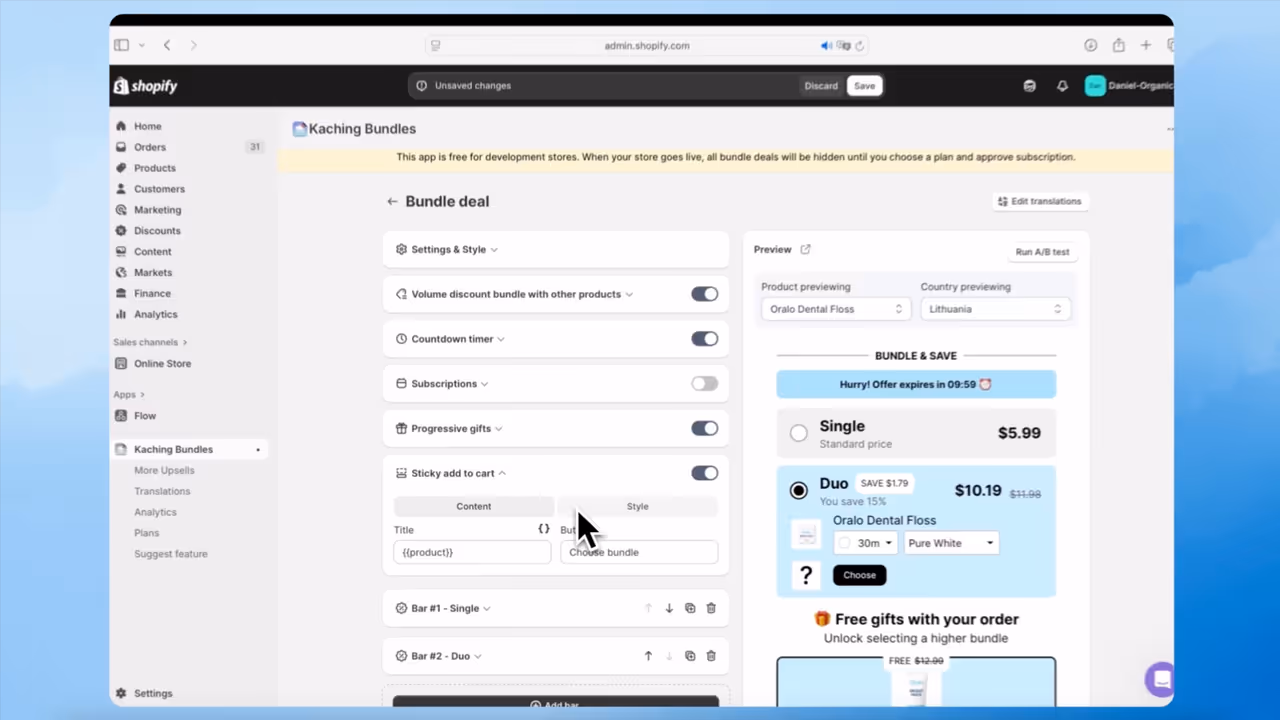The width and height of the screenshot is (1280, 720).
Task: Open notifications bell in top bar
Action: tap(1062, 86)
